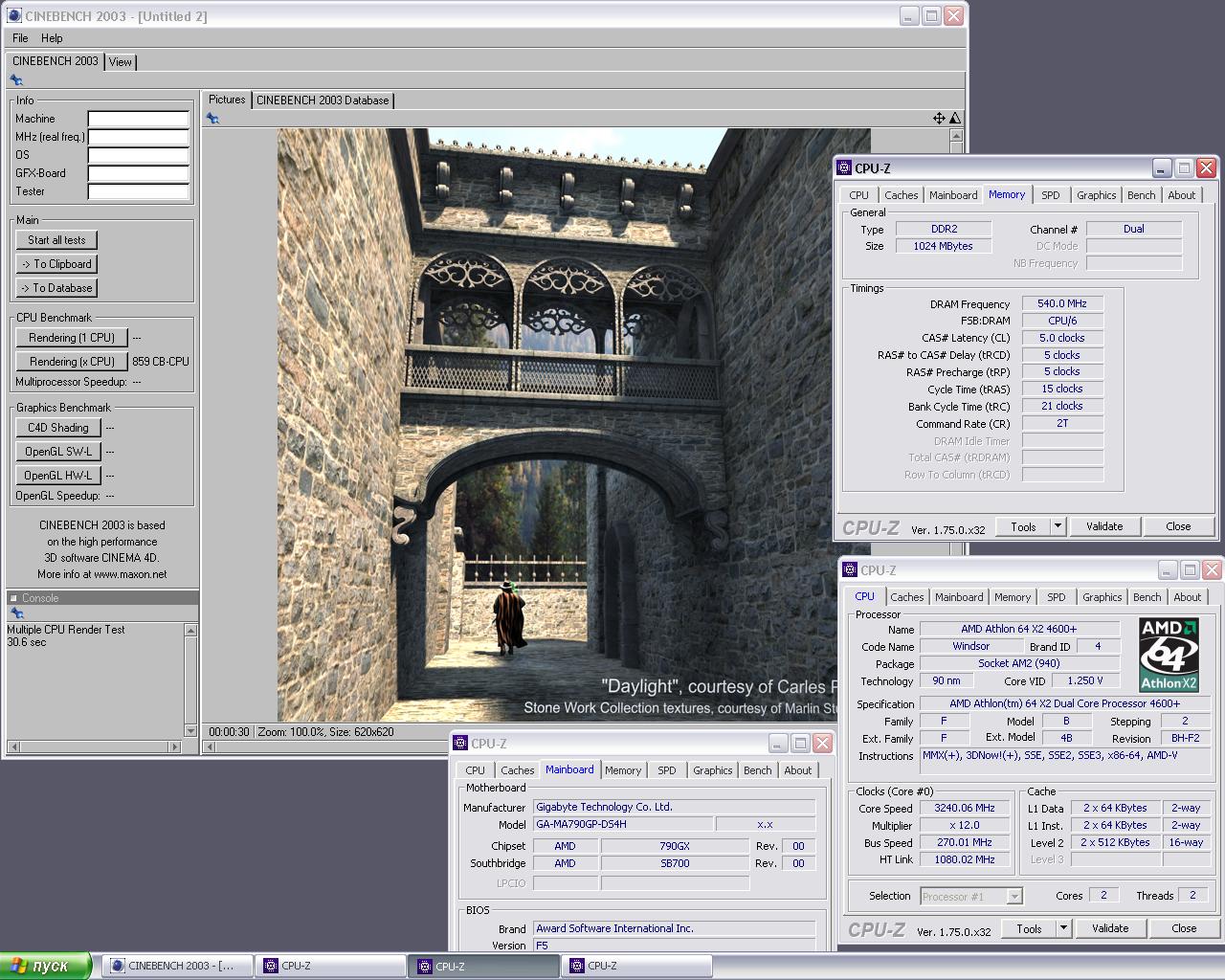Click the DRAM Frequency 540.0 MHz value
The width and height of the screenshot is (1225, 980).
[x=1062, y=303]
